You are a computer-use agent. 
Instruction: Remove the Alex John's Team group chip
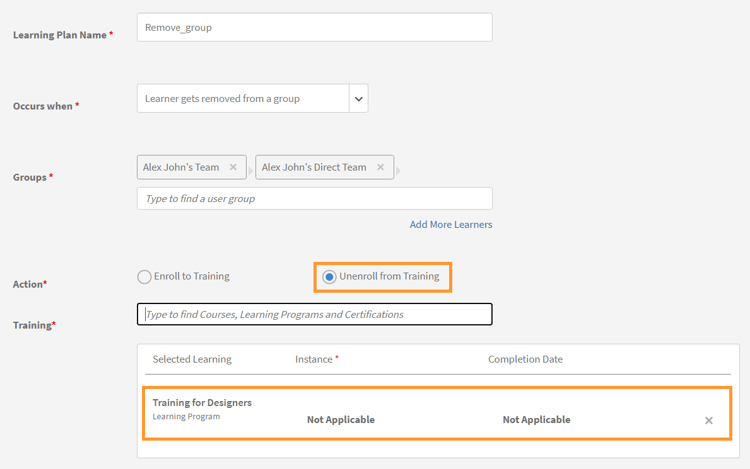[233, 167]
